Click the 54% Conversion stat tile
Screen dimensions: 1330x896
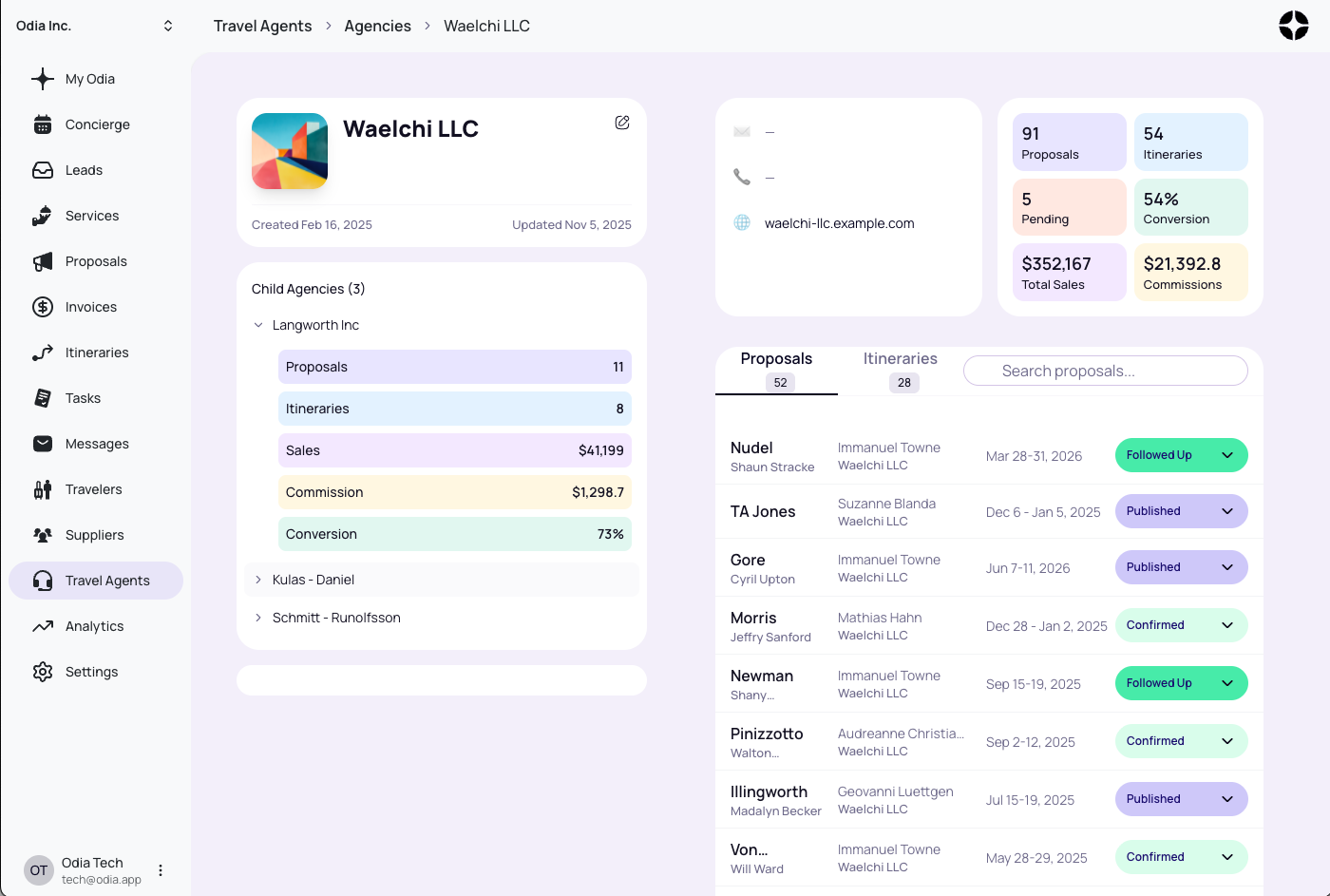[x=1190, y=206]
